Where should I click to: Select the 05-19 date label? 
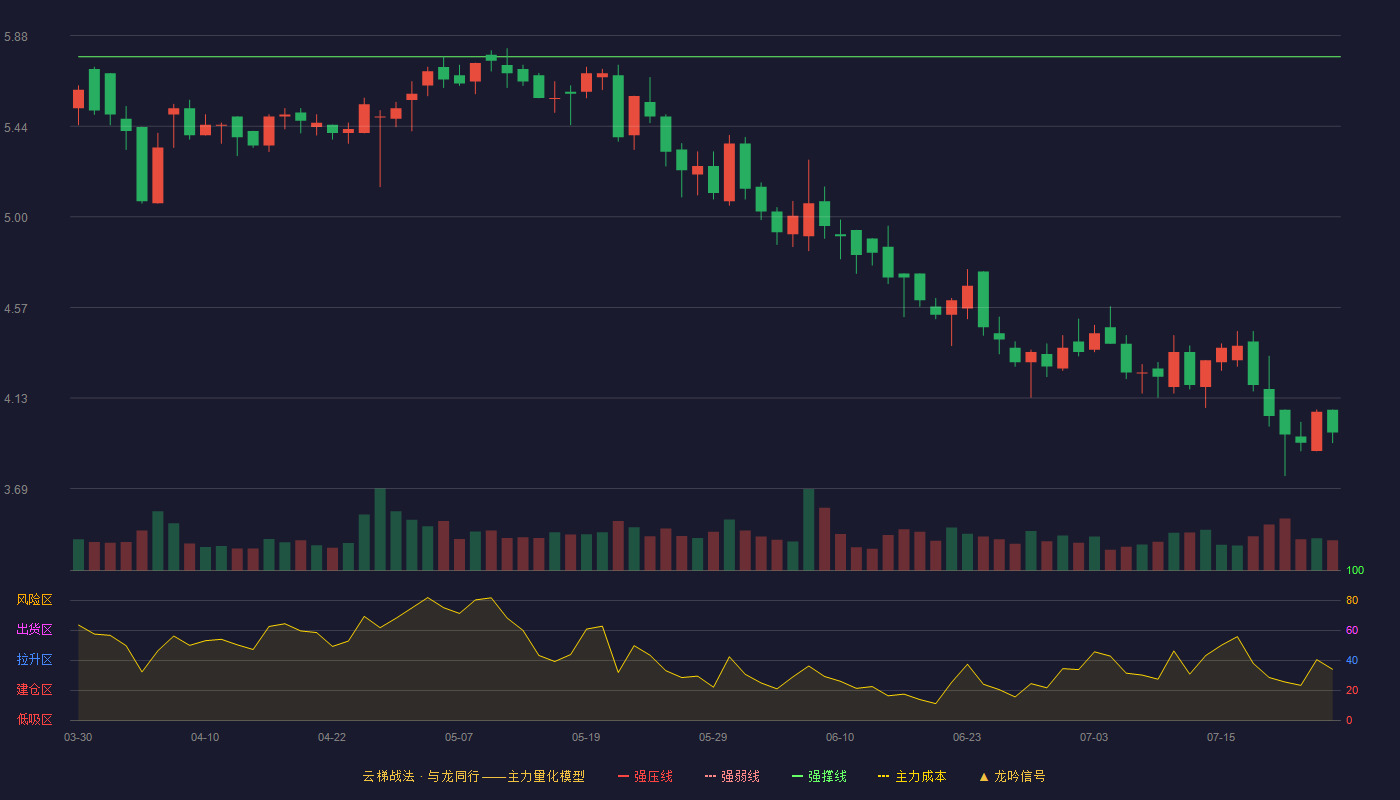coord(586,737)
